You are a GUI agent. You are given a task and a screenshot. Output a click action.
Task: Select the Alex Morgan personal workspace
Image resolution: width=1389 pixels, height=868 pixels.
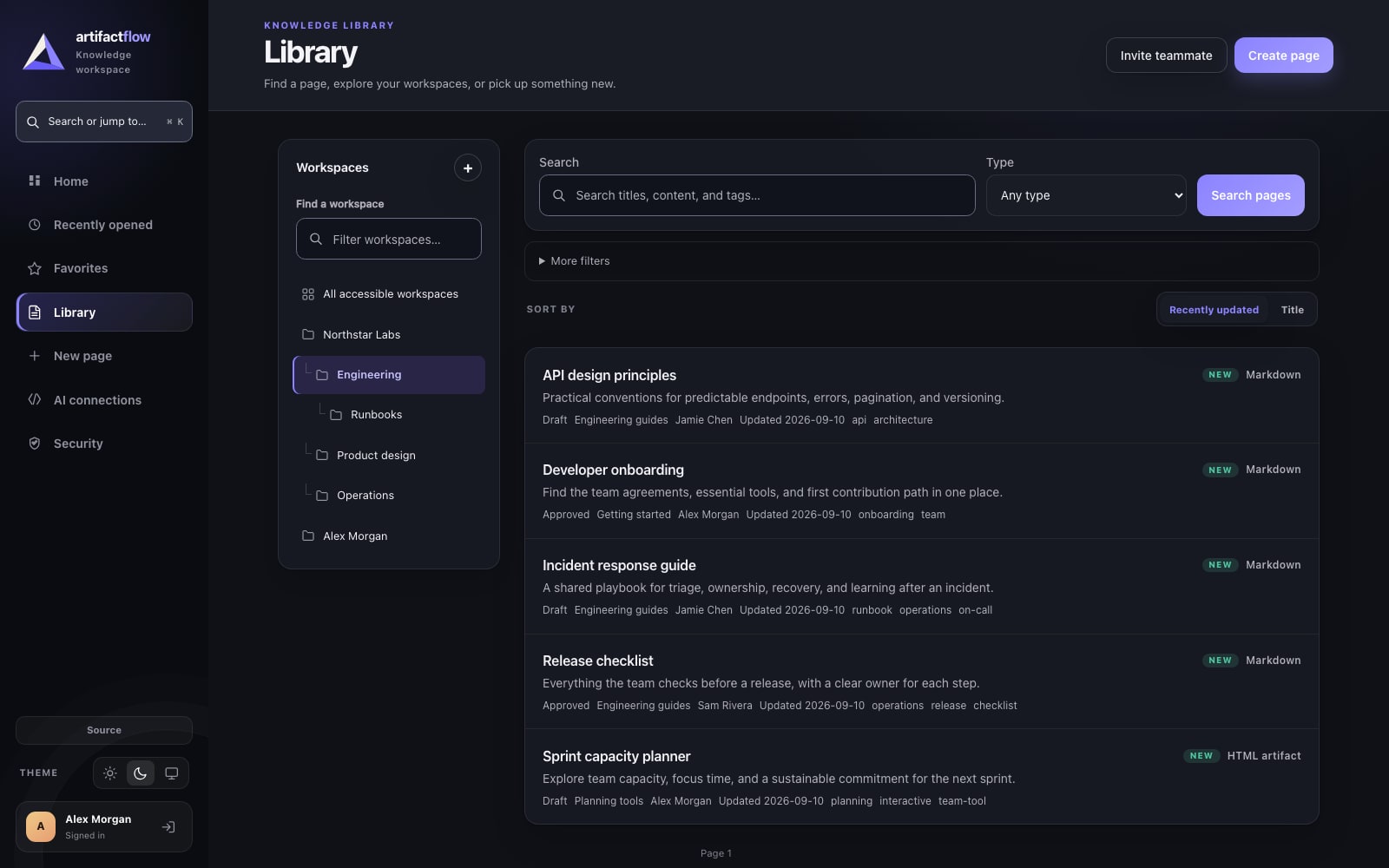(x=389, y=536)
